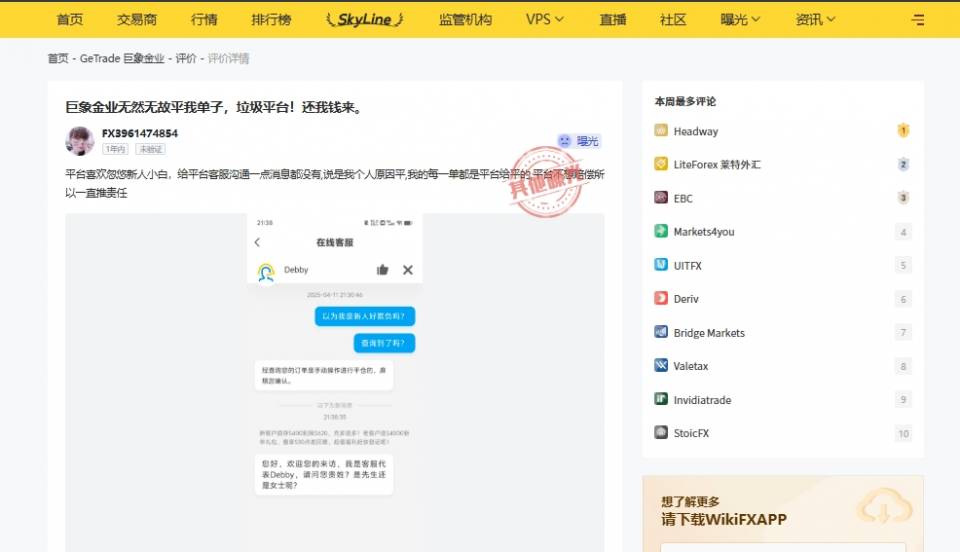Click the 评价详情 breadcrumb text
The width and height of the screenshot is (960, 552).
click(x=228, y=58)
